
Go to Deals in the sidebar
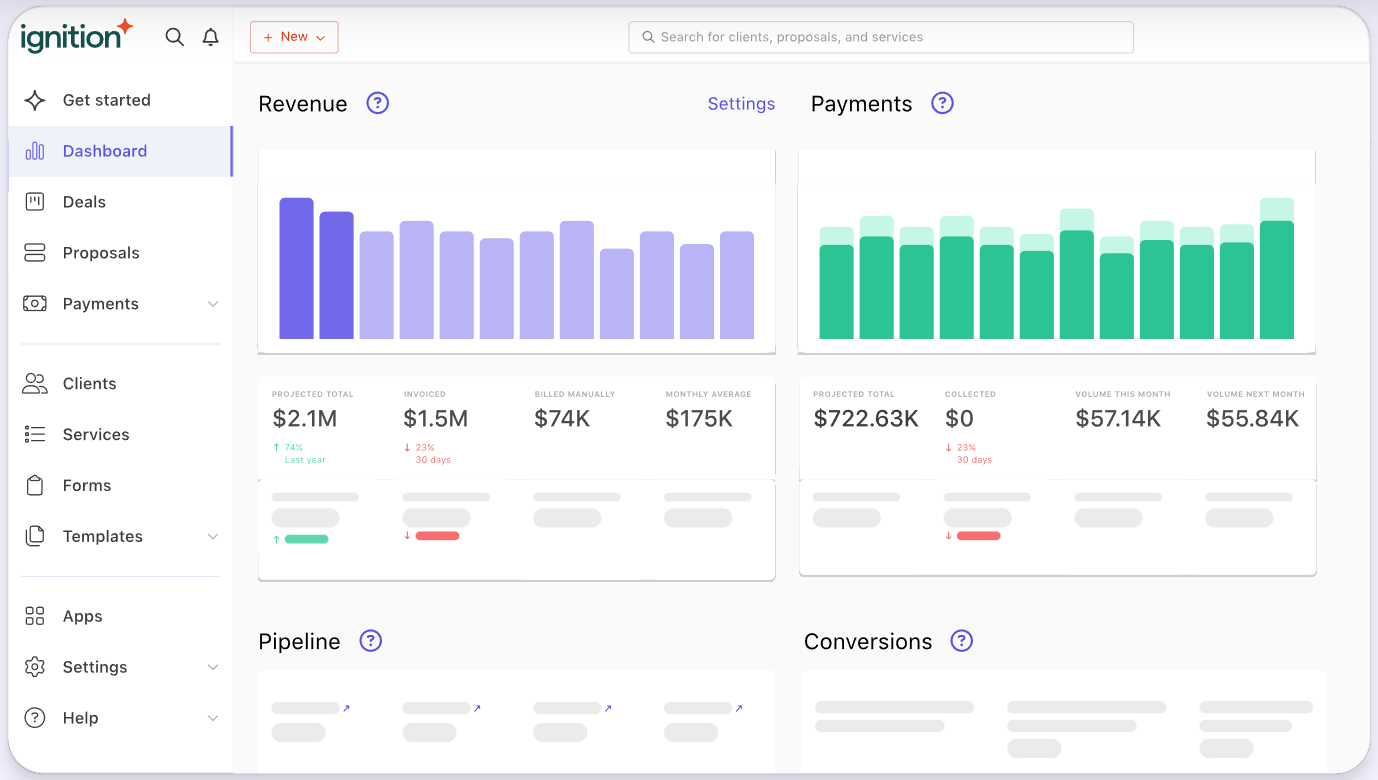coord(84,202)
